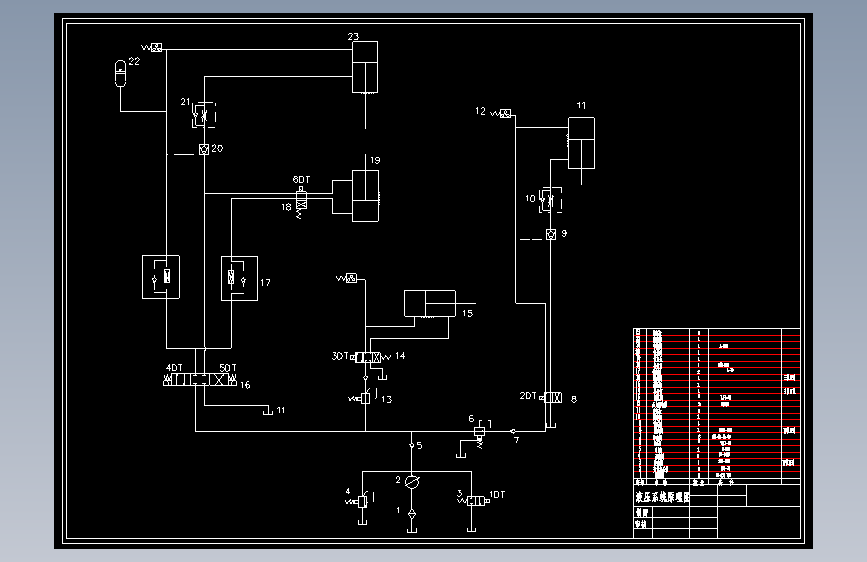The image size is (867, 562).
Task: Click the number label 15
Action: coord(468,313)
